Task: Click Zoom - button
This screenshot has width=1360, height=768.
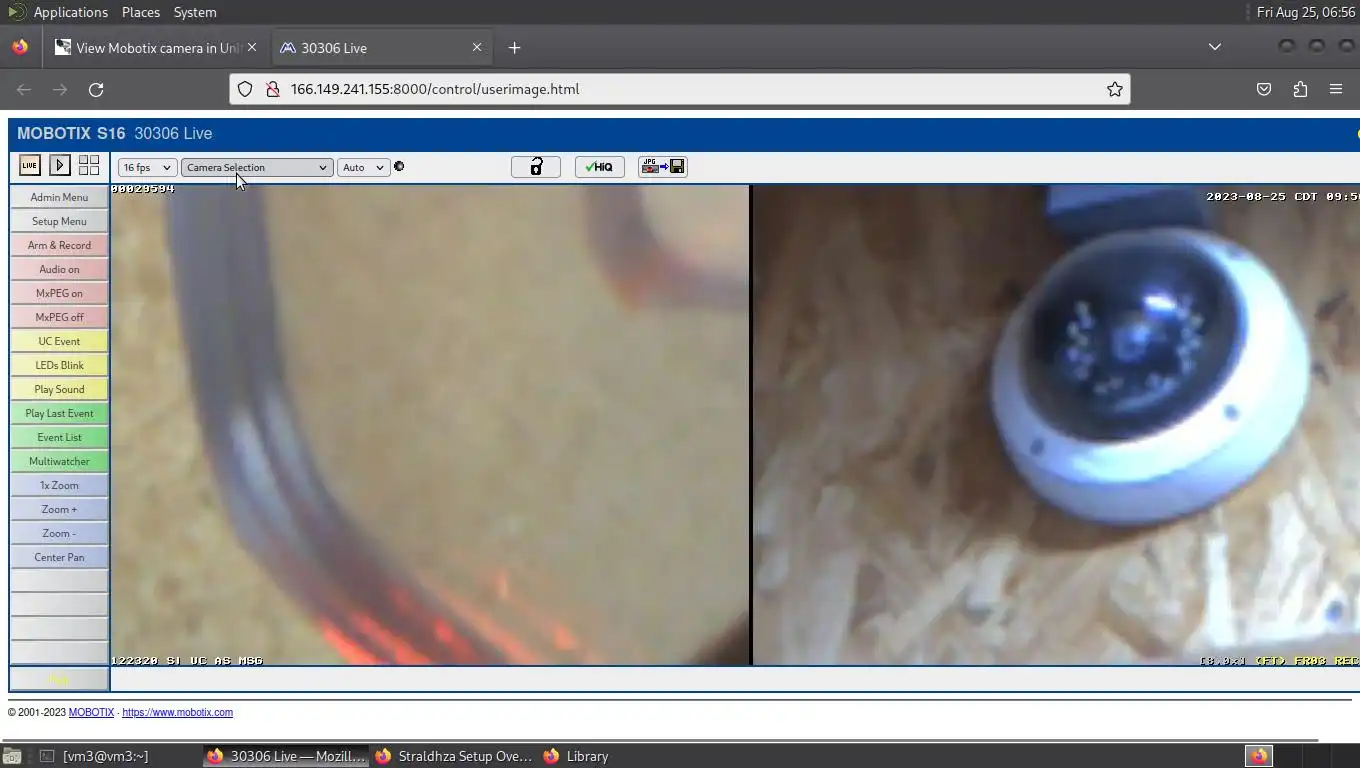Action: click(59, 533)
